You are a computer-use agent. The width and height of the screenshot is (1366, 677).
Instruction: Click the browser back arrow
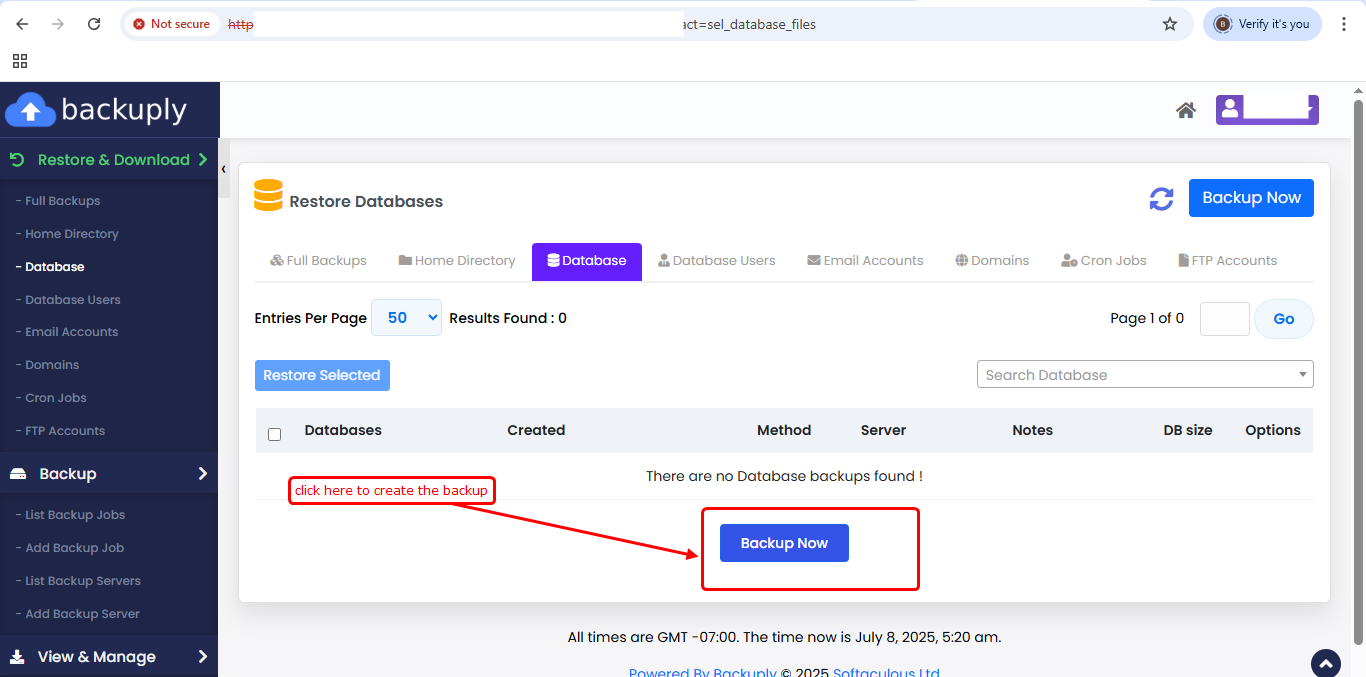[22, 24]
